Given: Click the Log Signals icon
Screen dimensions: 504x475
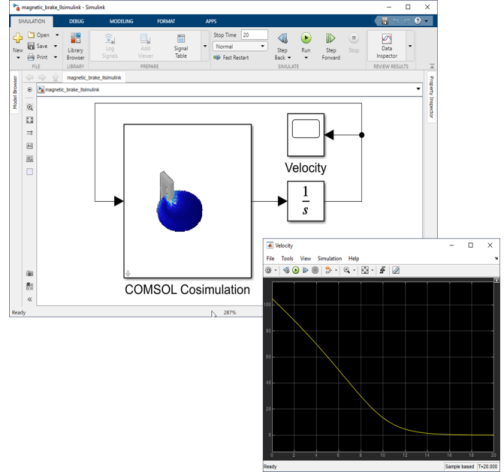Looking at the screenshot, I should pos(110,38).
